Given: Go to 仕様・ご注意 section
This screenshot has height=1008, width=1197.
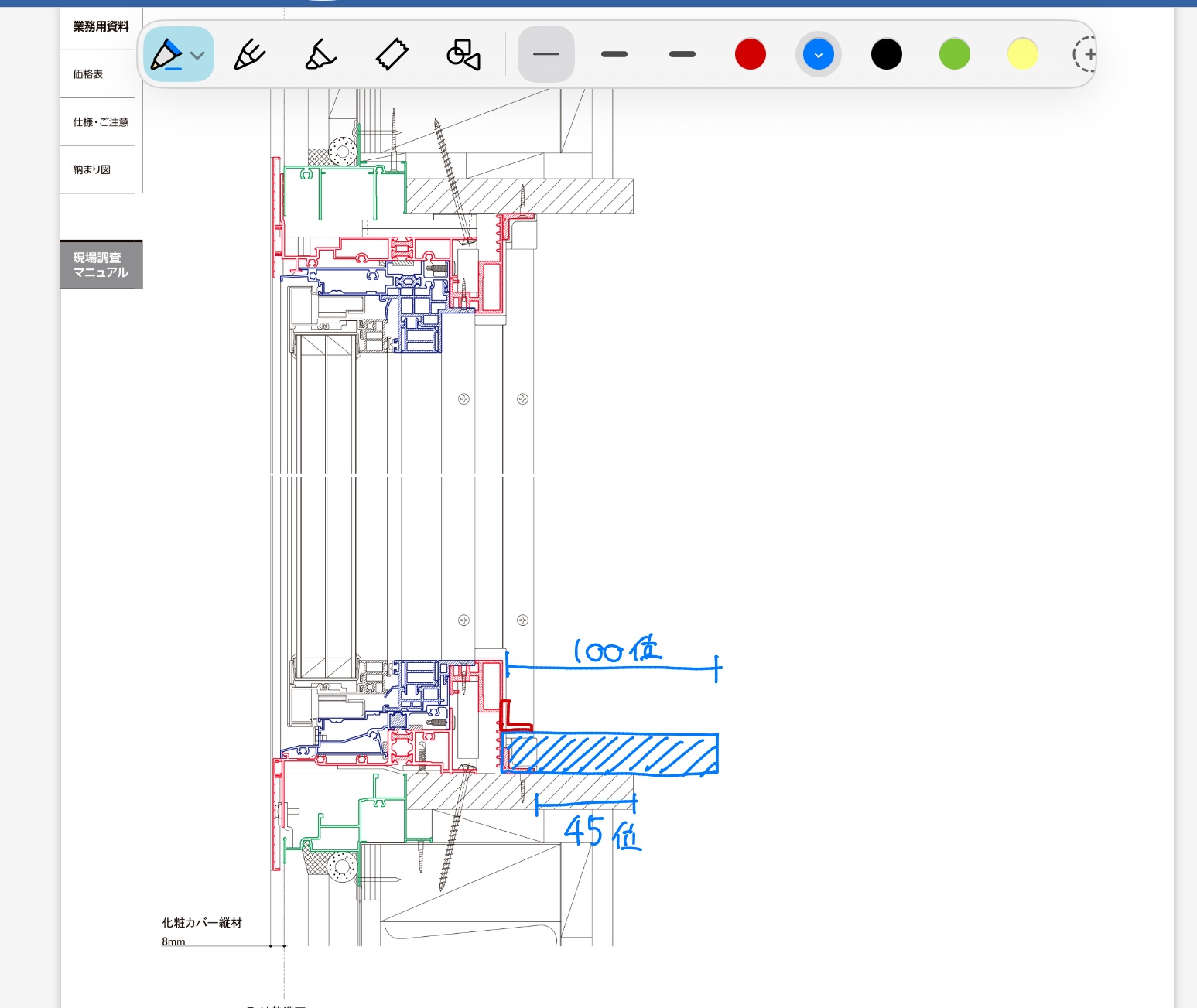Looking at the screenshot, I should (x=101, y=122).
